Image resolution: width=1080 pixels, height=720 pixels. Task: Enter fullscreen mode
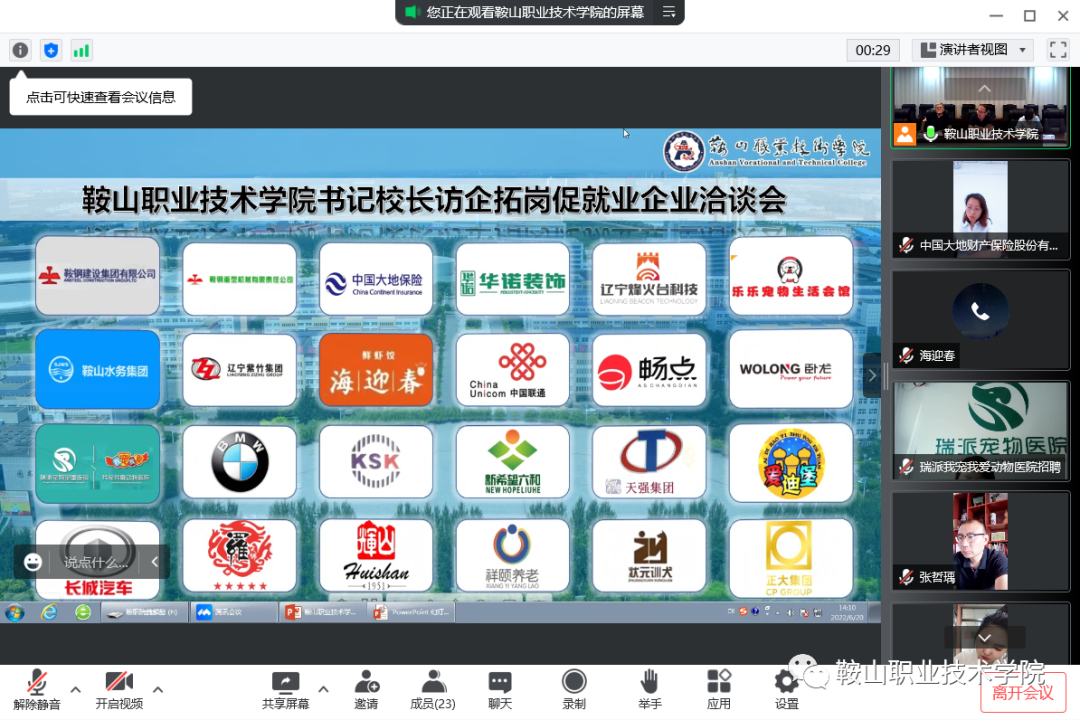pyautogui.click(x=1057, y=49)
